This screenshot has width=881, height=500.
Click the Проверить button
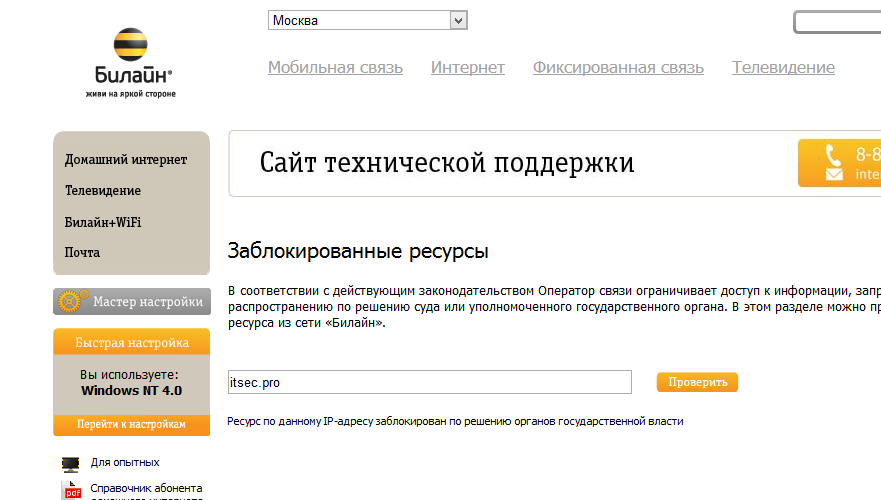tap(697, 382)
